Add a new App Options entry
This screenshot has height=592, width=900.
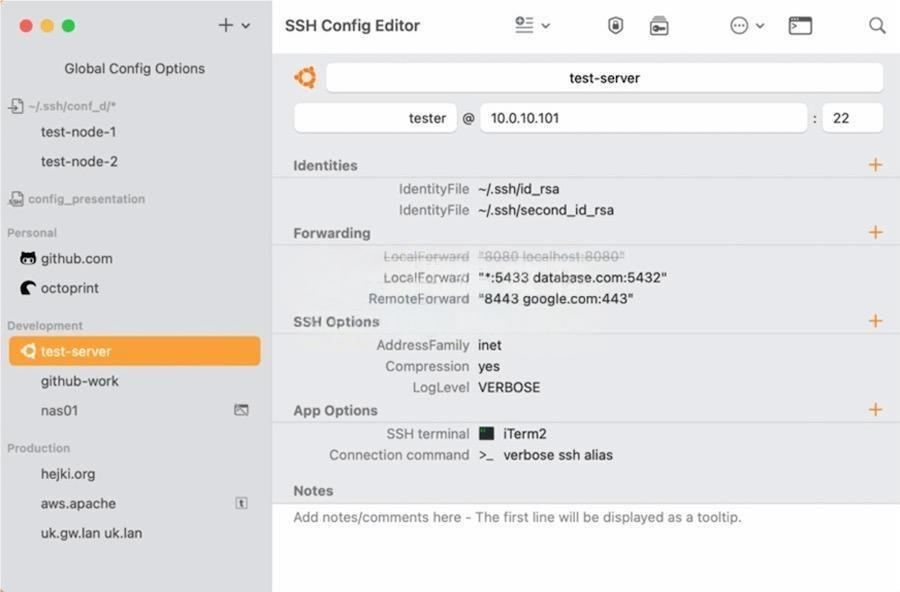tap(875, 410)
